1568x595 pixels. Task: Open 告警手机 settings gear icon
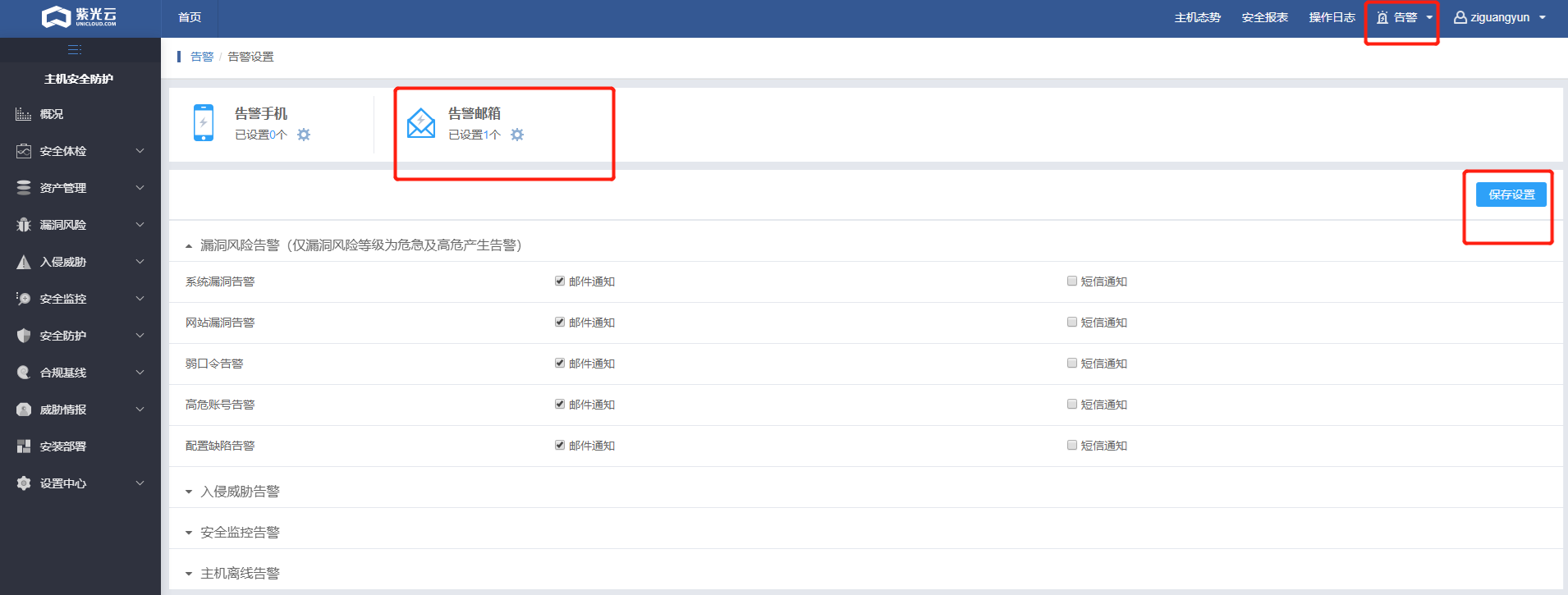click(304, 135)
